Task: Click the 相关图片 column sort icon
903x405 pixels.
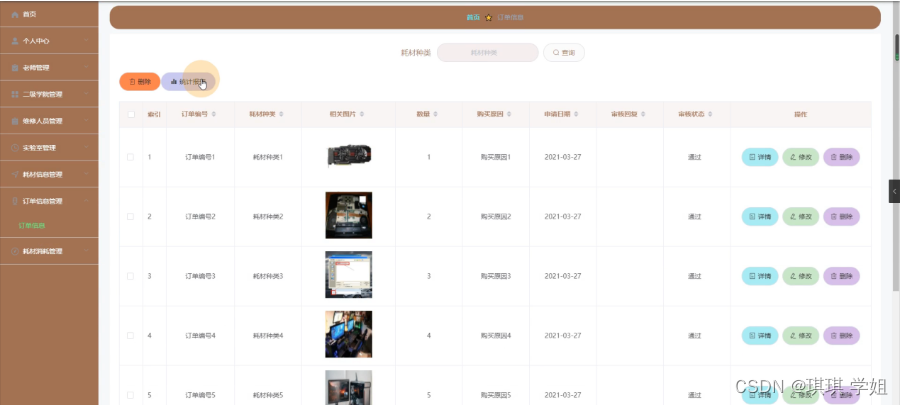Action: click(x=362, y=114)
